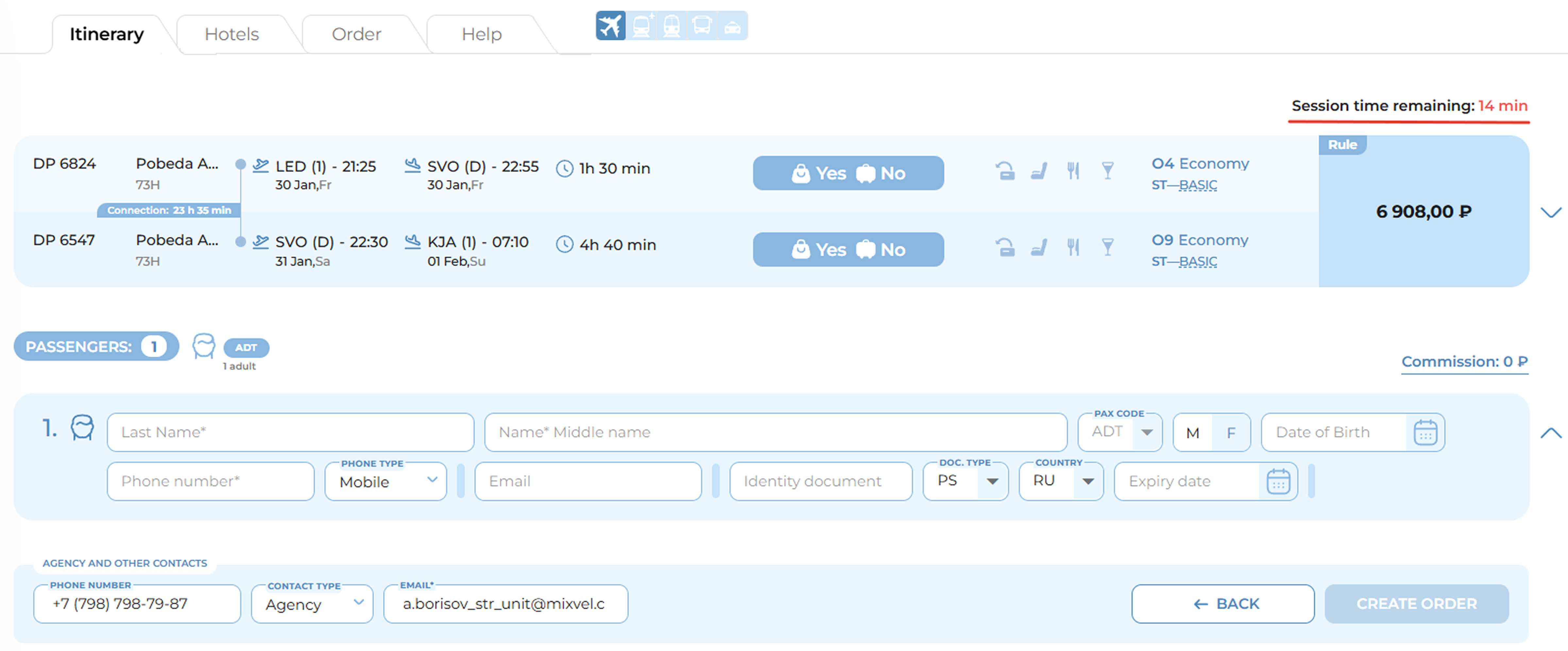Screen dimensions: 1568x651
Task: Click the Last Name input field
Action: click(290, 433)
